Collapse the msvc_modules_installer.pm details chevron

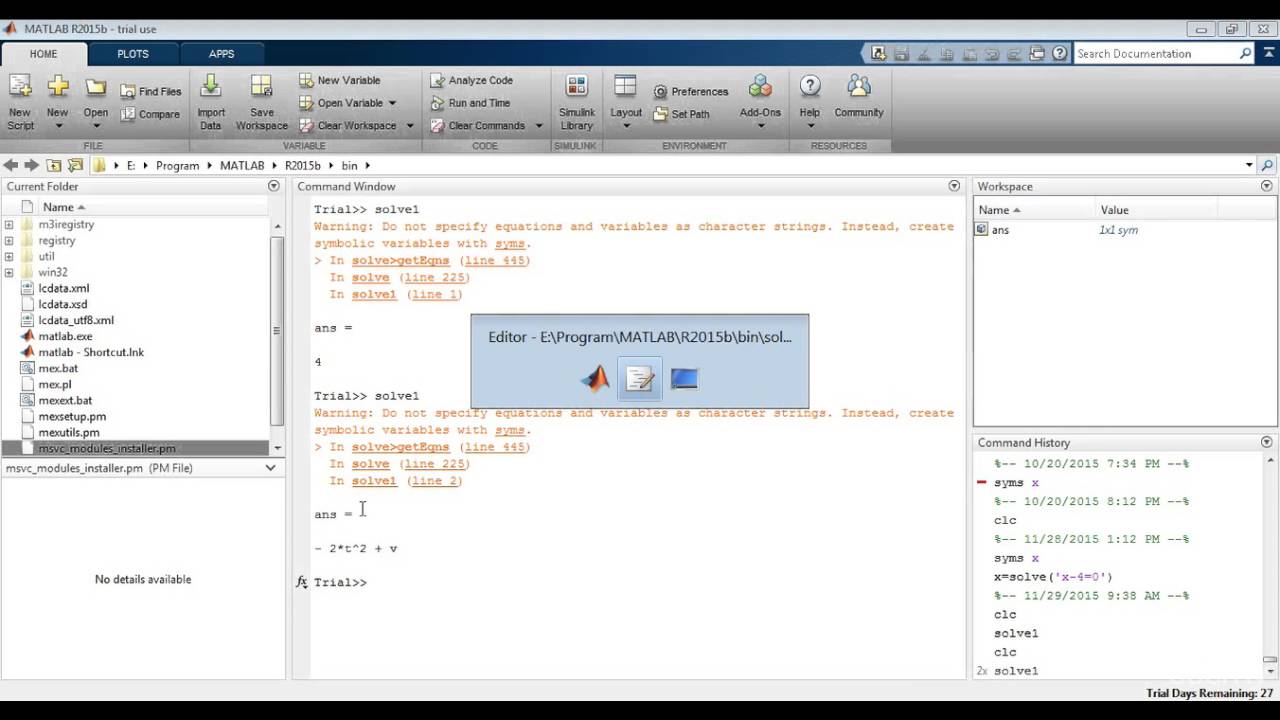pos(270,468)
